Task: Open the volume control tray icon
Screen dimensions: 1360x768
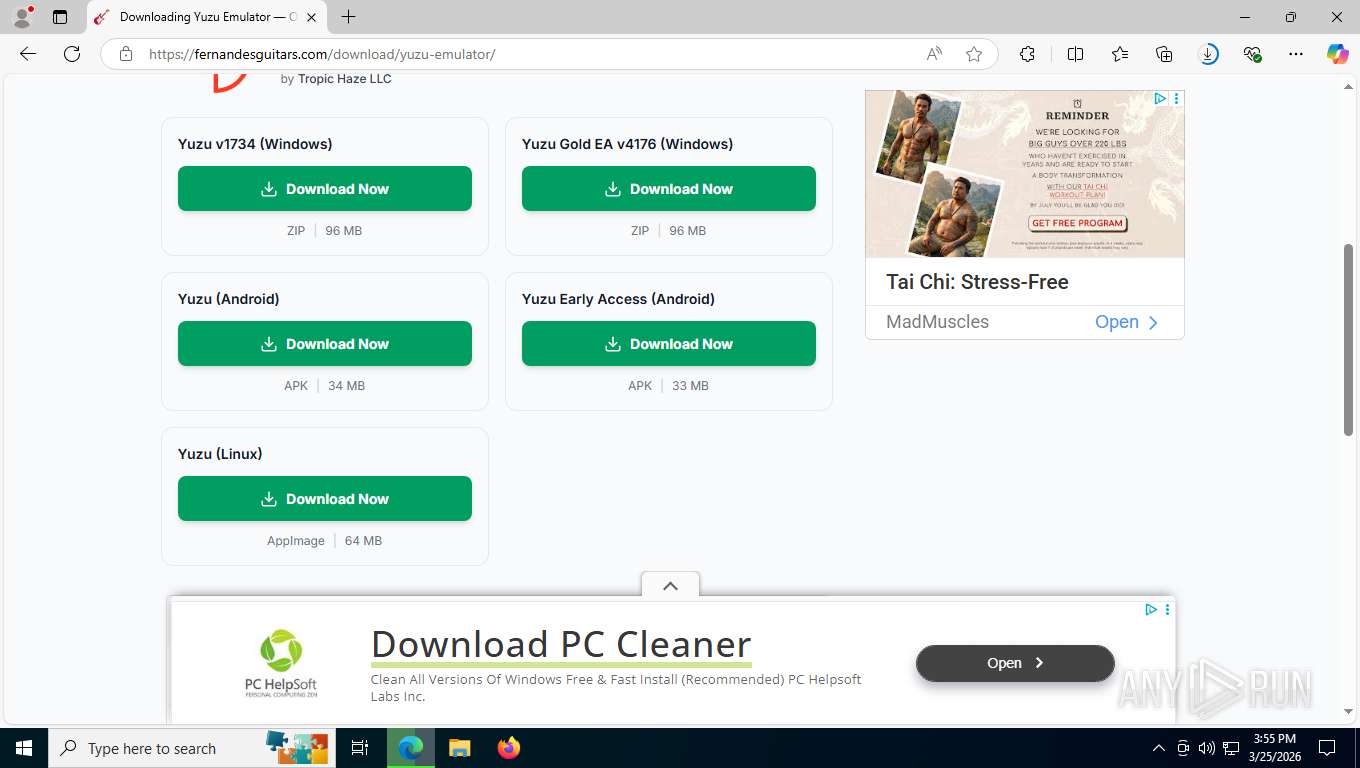Action: (1207, 748)
